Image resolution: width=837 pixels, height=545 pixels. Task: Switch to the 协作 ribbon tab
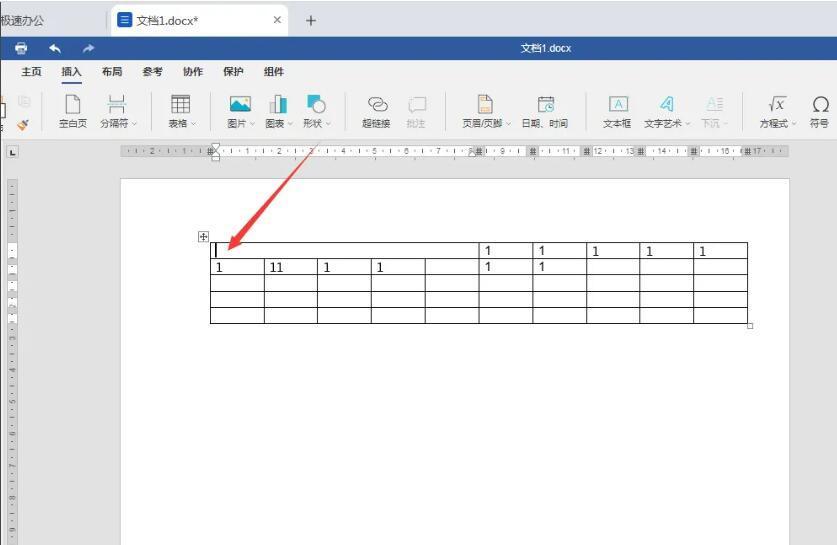pos(193,72)
